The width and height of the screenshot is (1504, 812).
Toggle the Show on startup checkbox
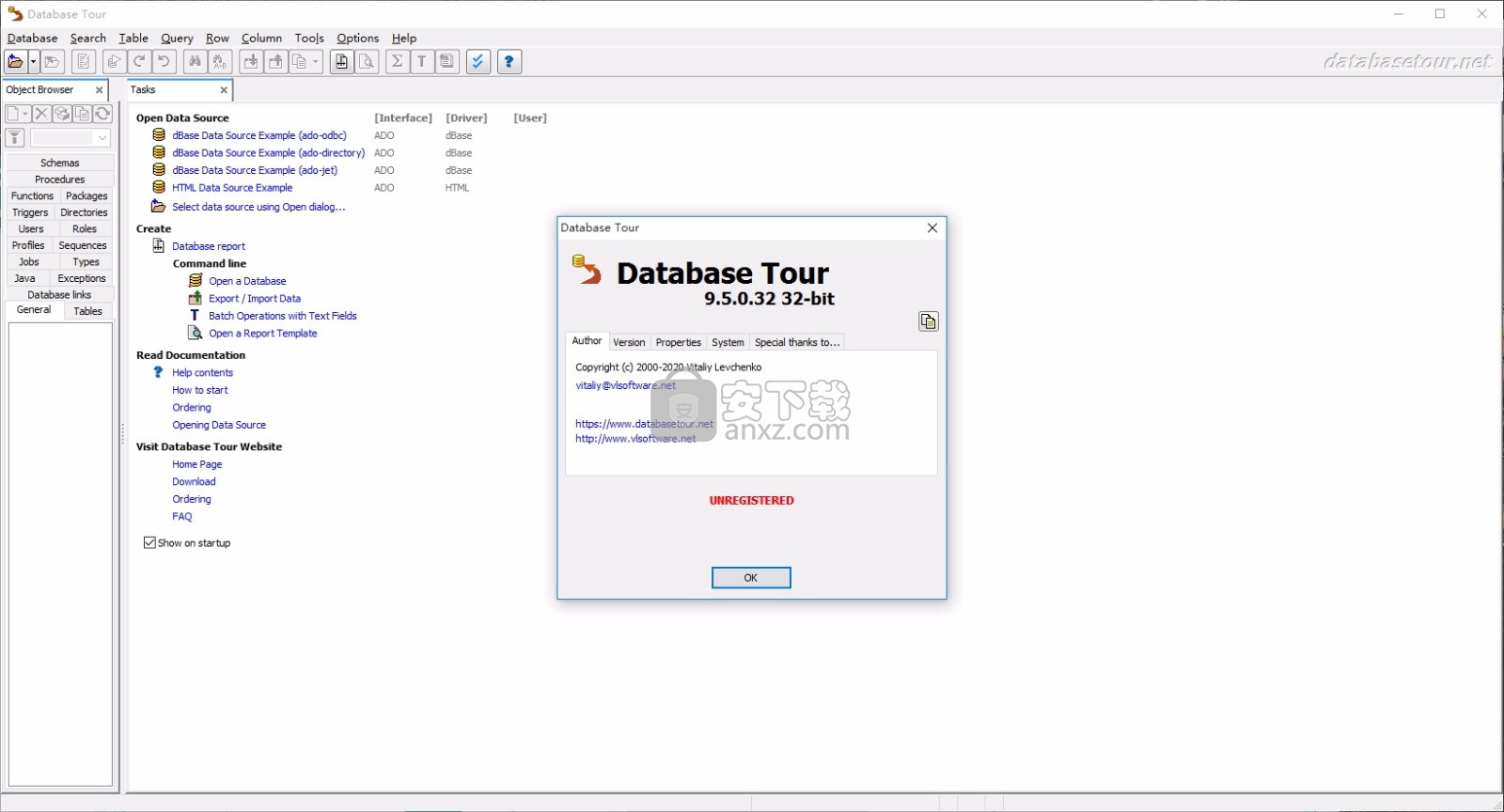click(x=149, y=543)
